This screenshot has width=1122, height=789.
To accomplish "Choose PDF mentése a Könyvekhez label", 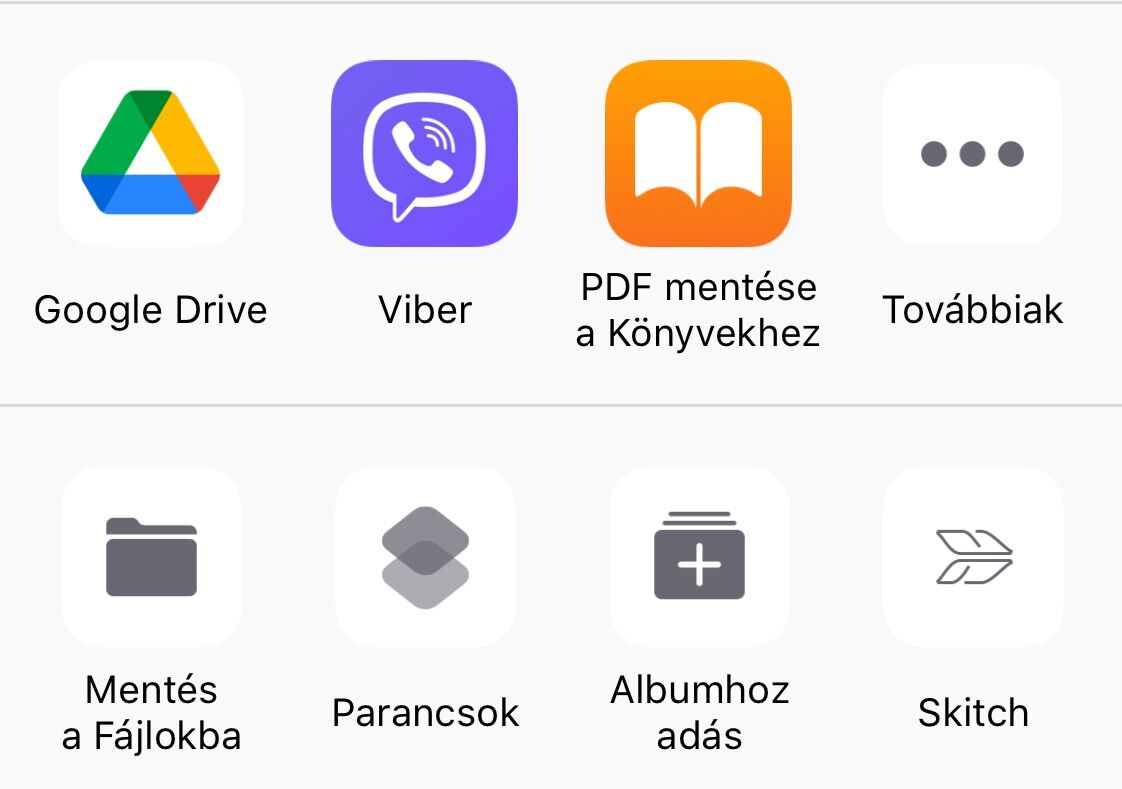I will click(698, 310).
